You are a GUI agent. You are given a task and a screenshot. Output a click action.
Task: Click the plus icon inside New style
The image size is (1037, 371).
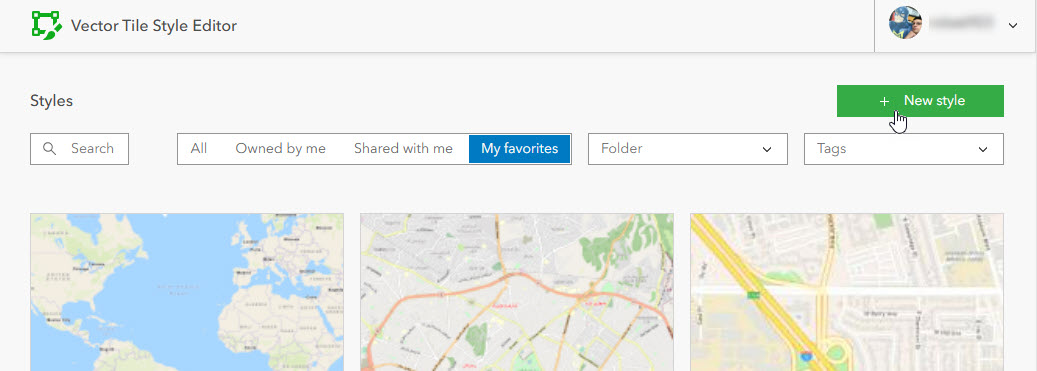click(x=884, y=101)
